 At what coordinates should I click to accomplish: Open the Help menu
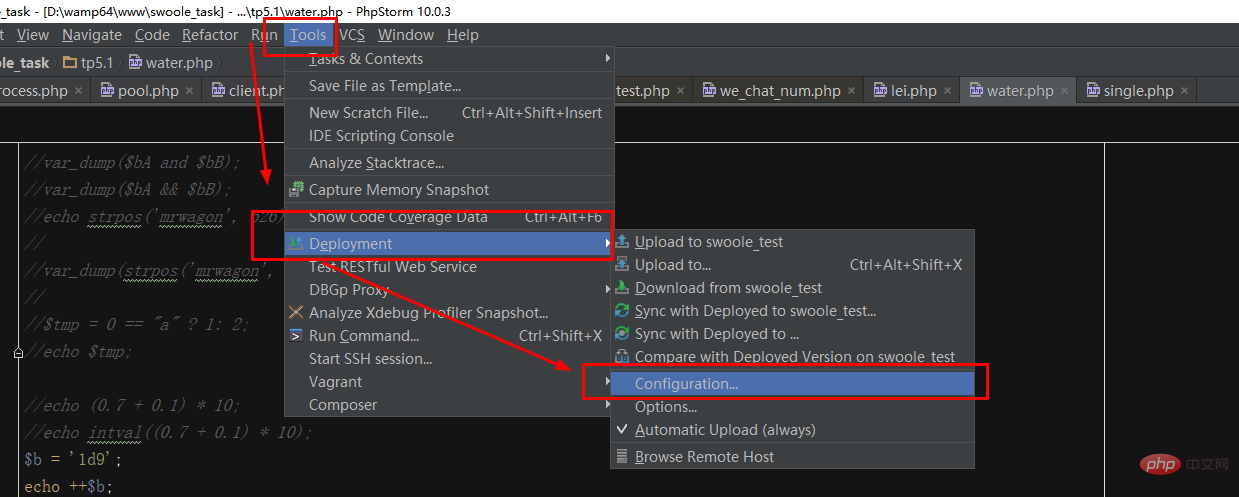463,35
